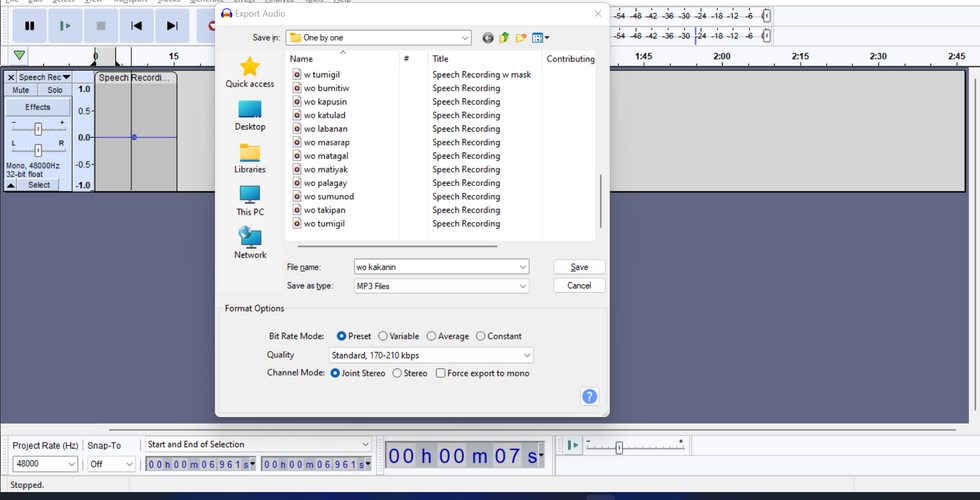This screenshot has width=980, height=500.
Task: Click the file list horizontal scrollbar
Action: (398, 246)
